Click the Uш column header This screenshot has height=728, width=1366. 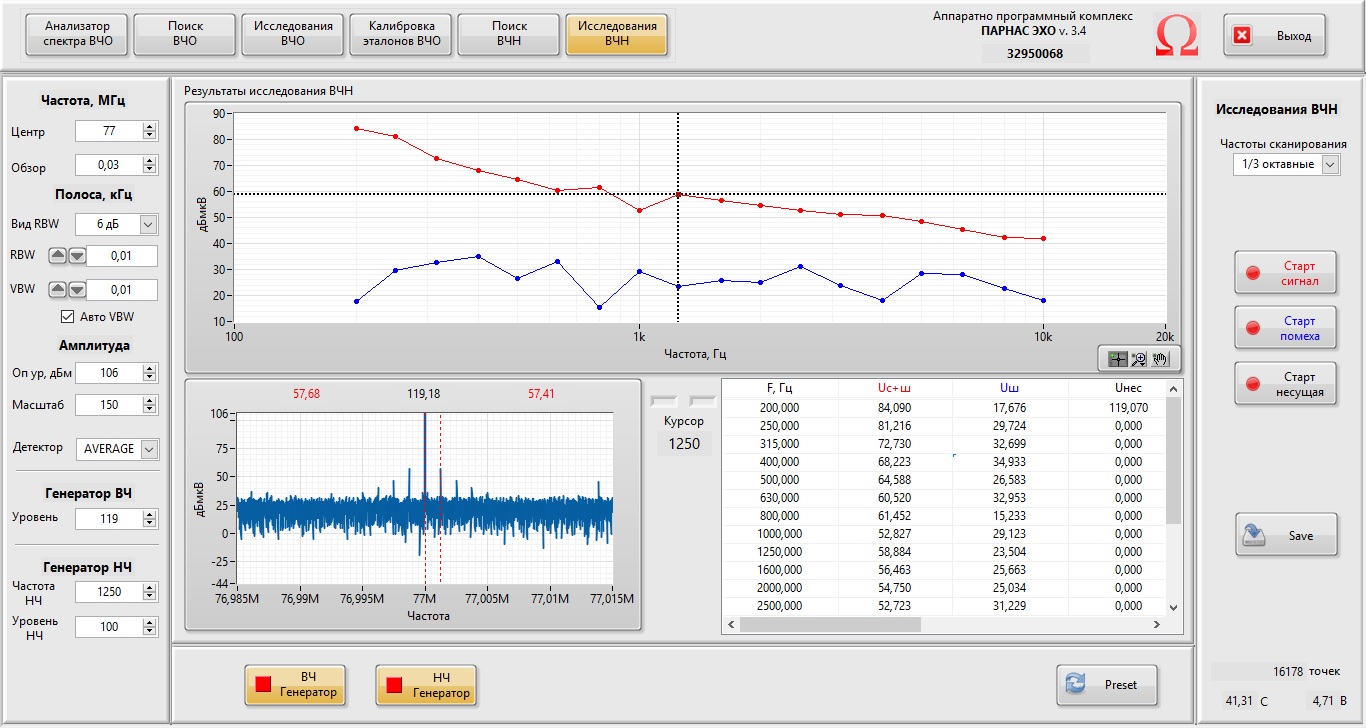coord(1009,388)
